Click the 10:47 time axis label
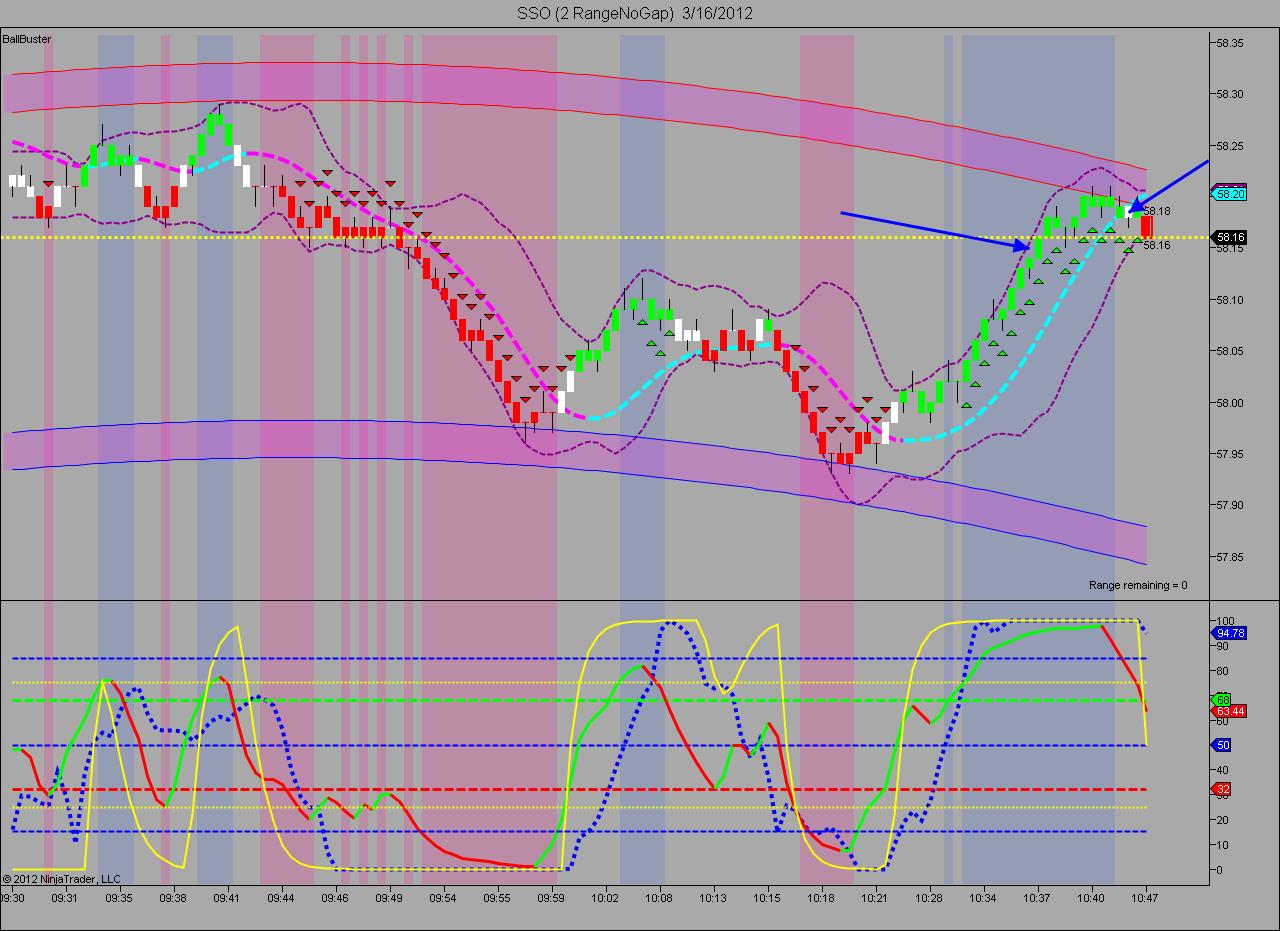Image resolution: width=1280 pixels, height=931 pixels. pos(1145,898)
